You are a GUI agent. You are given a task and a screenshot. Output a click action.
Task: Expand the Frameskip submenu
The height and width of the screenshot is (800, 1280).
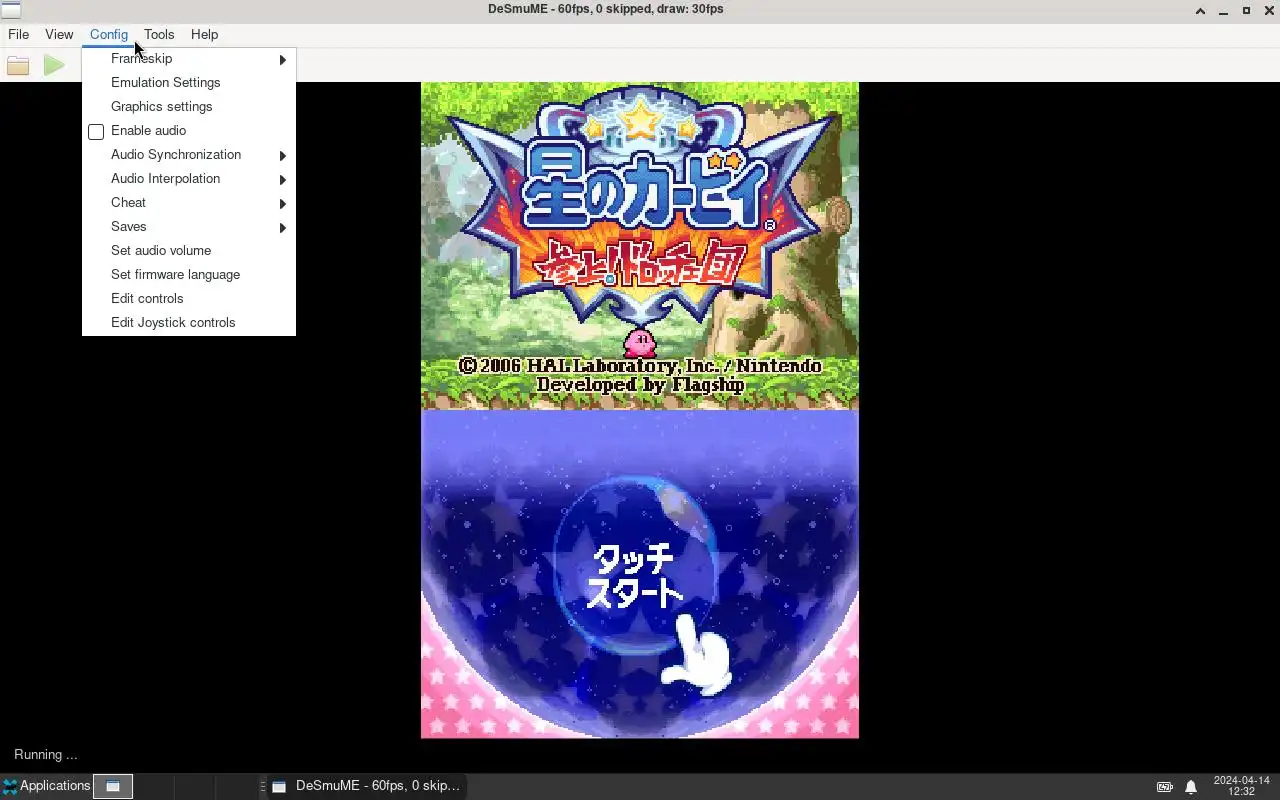(x=189, y=59)
